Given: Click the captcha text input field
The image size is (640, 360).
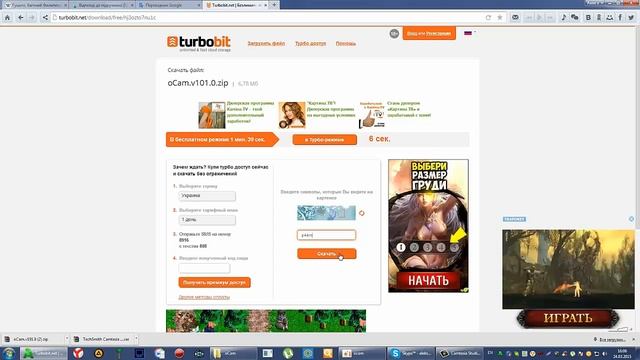Looking at the screenshot, I should pos(326,235).
